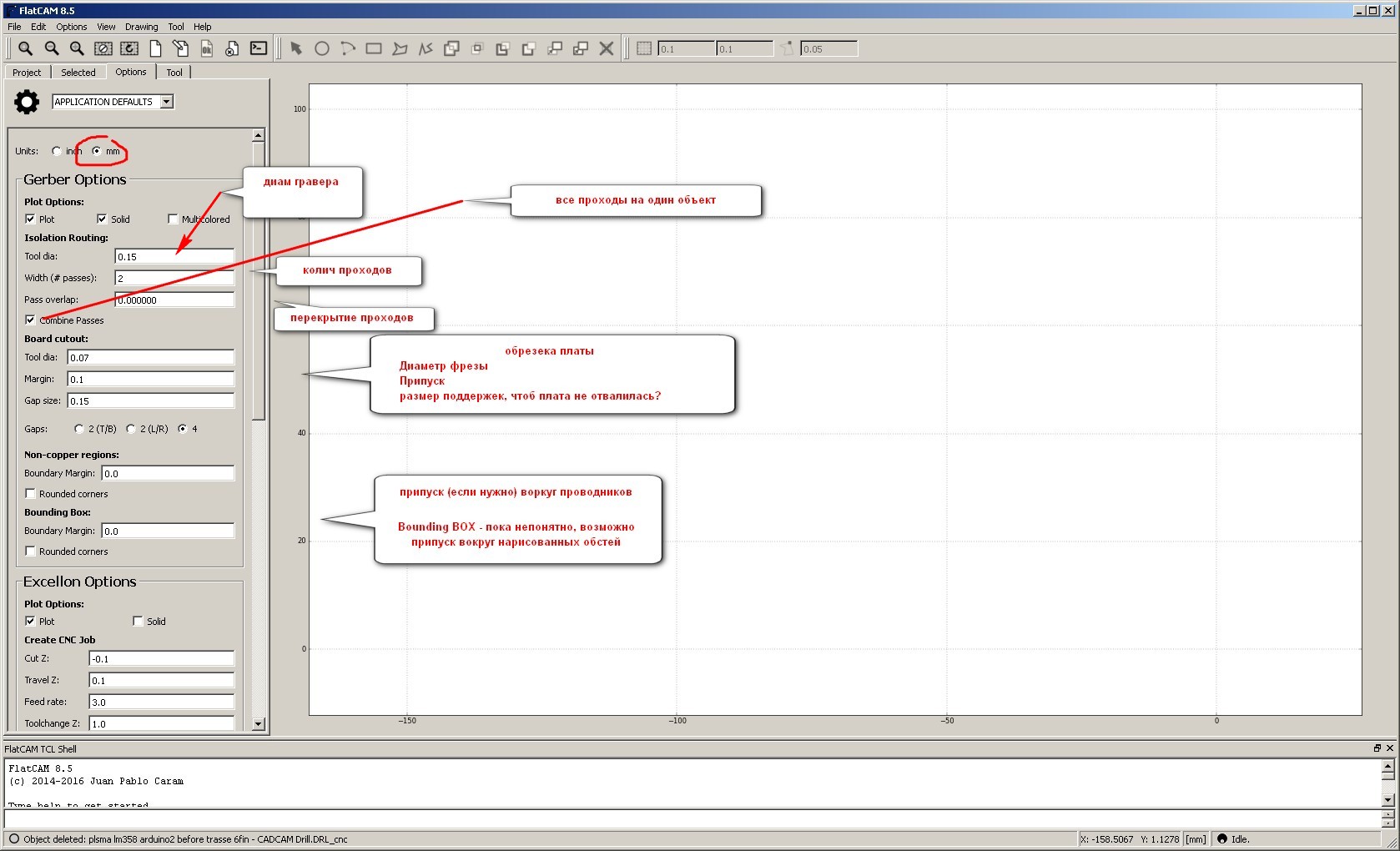The image size is (1400, 851).
Task: Click the Isolation Routing Tool dia field
Action: pos(174,256)
